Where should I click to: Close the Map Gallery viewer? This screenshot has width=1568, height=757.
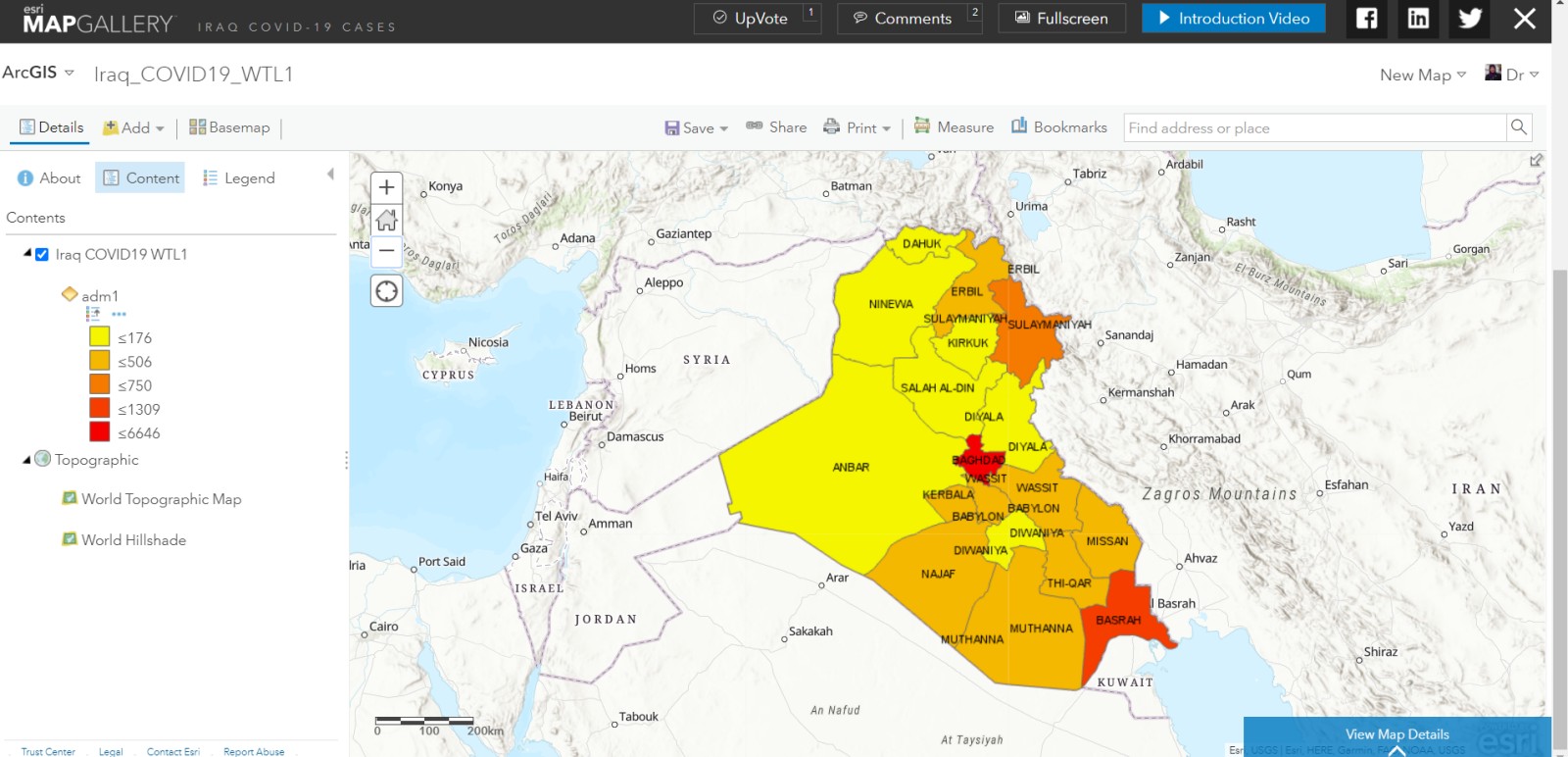(x=1524, y=19)
